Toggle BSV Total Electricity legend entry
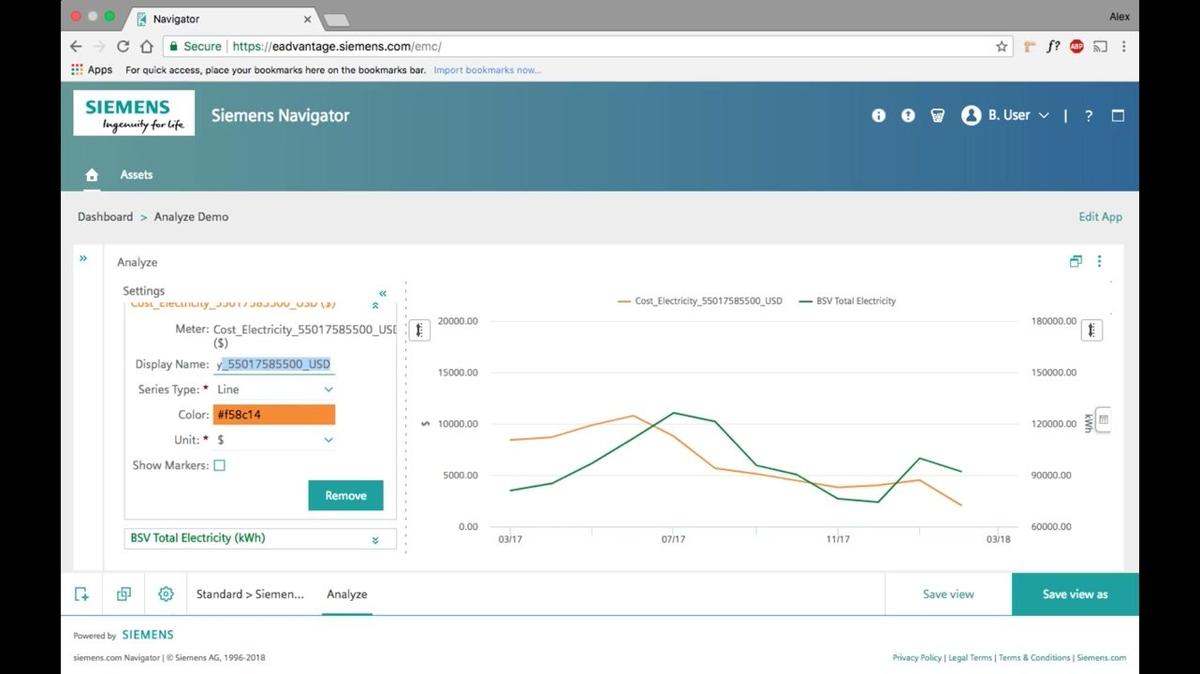Viewport: 1200px width, 674px height. click(848, 301)
